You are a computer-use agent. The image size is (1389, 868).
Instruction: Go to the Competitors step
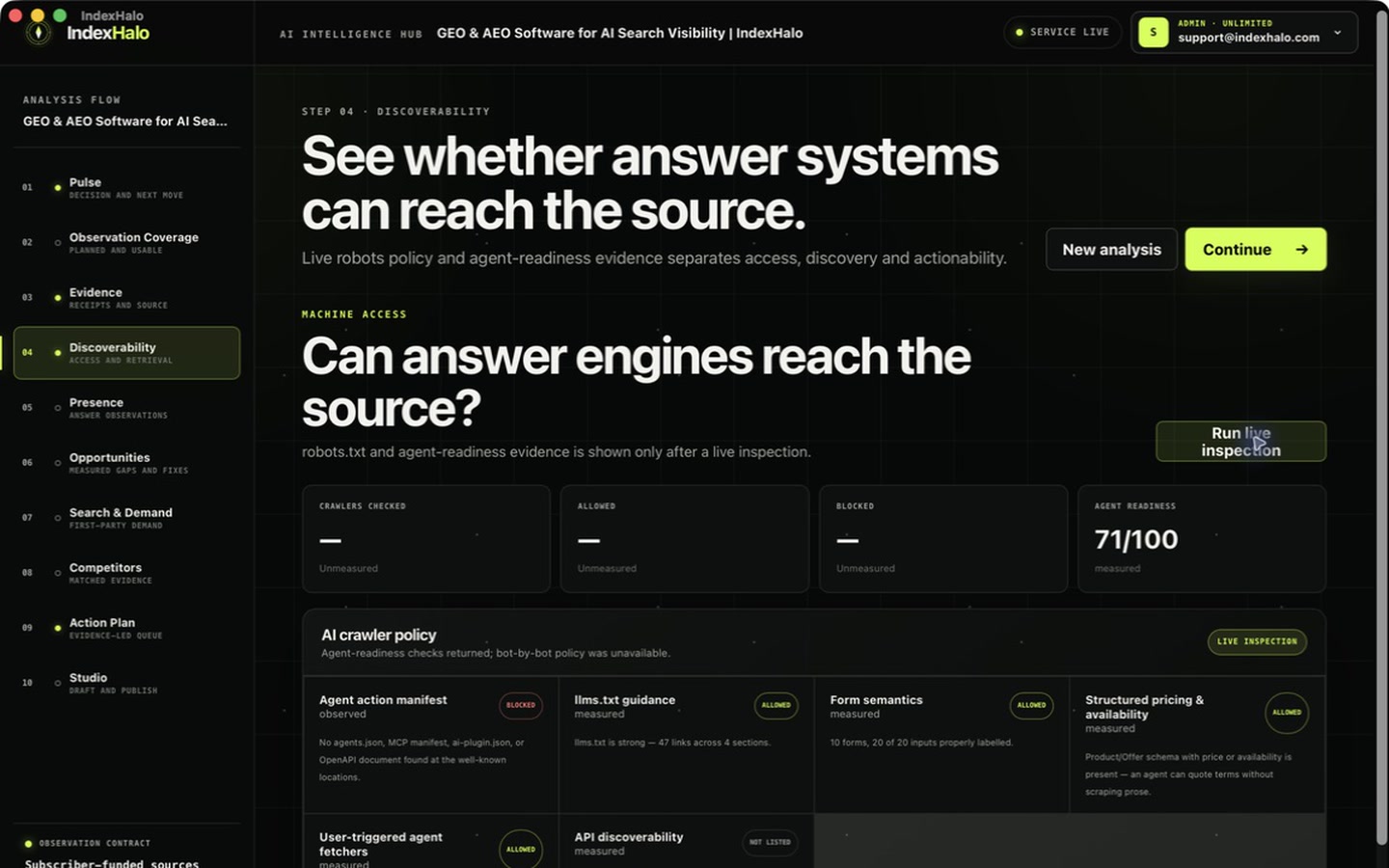click(126, 572)
